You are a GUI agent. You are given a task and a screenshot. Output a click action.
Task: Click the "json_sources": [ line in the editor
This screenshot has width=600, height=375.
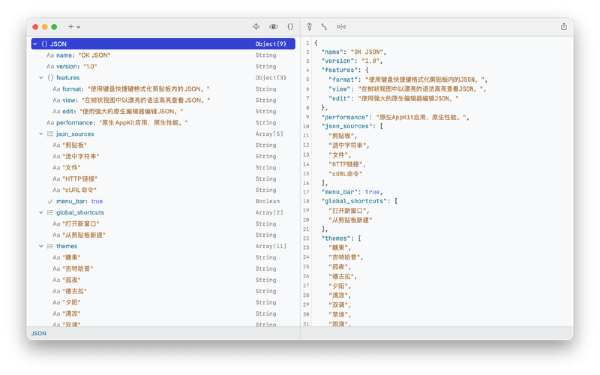tap(352, 126)
